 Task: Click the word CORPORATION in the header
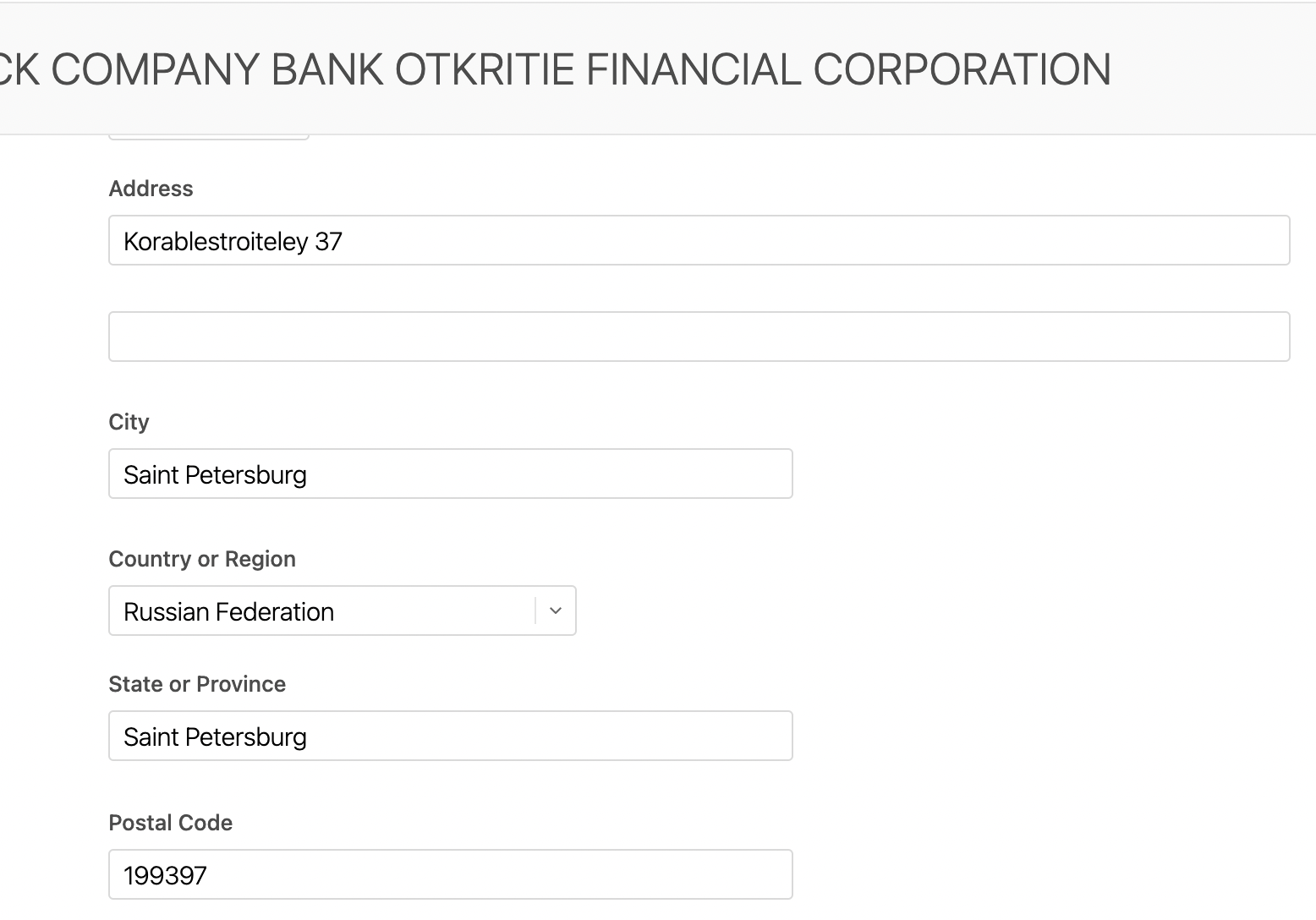point(962,69)
